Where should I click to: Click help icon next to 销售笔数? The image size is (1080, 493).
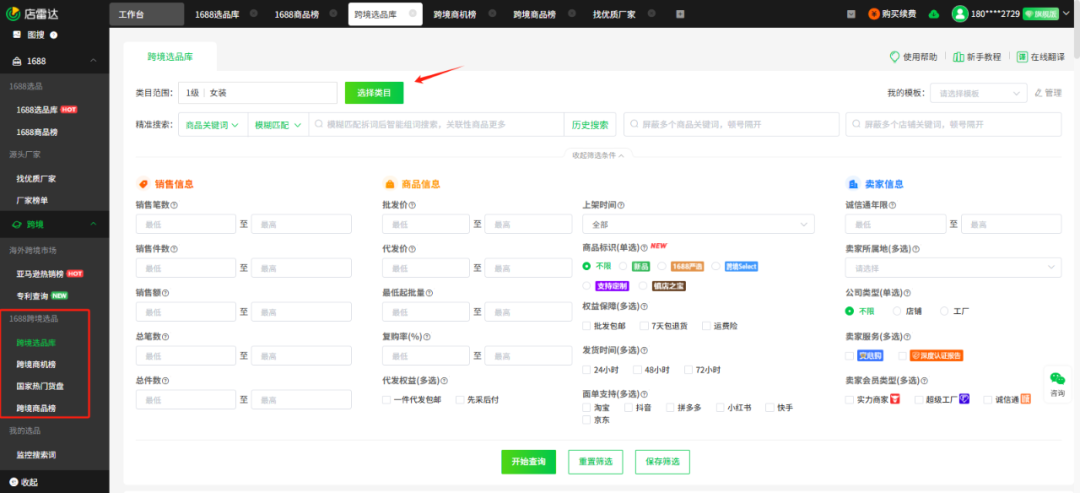click(174, 205)
